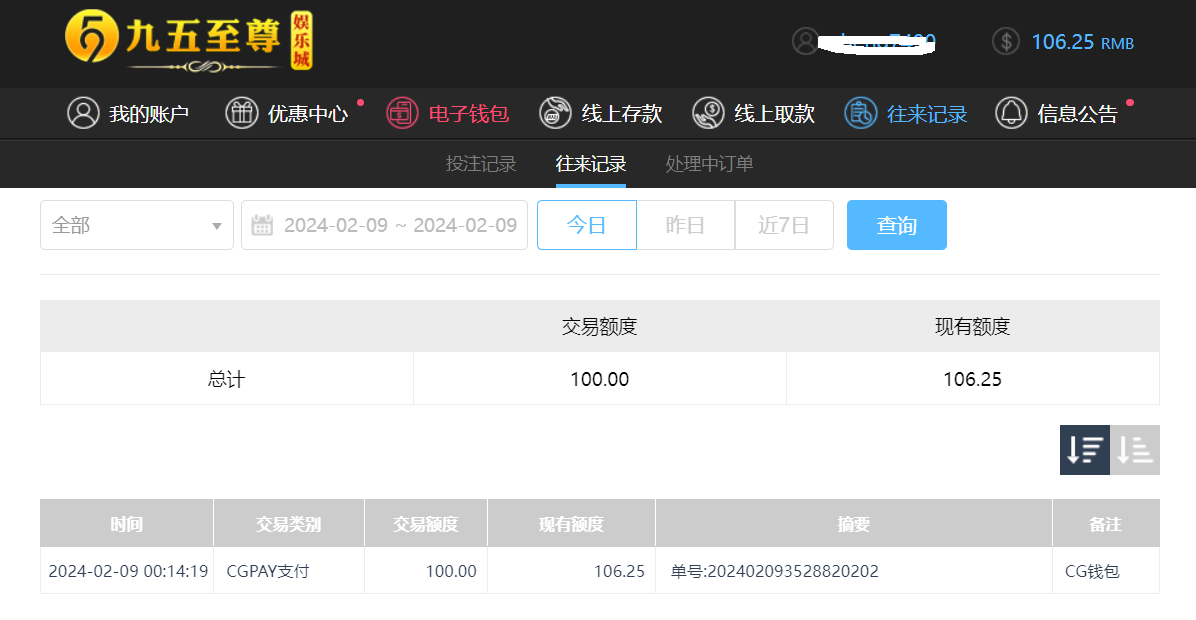Click the date range input field

384,225
